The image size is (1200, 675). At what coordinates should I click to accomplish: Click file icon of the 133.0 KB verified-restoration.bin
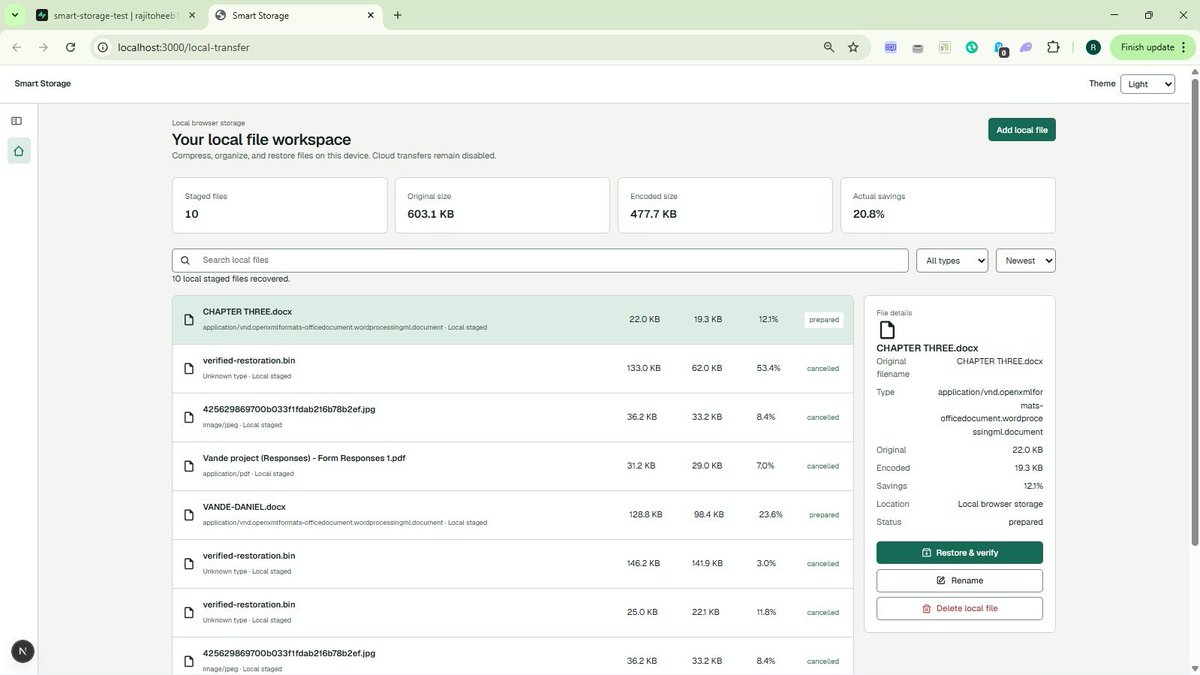click(x=188, y=368)
